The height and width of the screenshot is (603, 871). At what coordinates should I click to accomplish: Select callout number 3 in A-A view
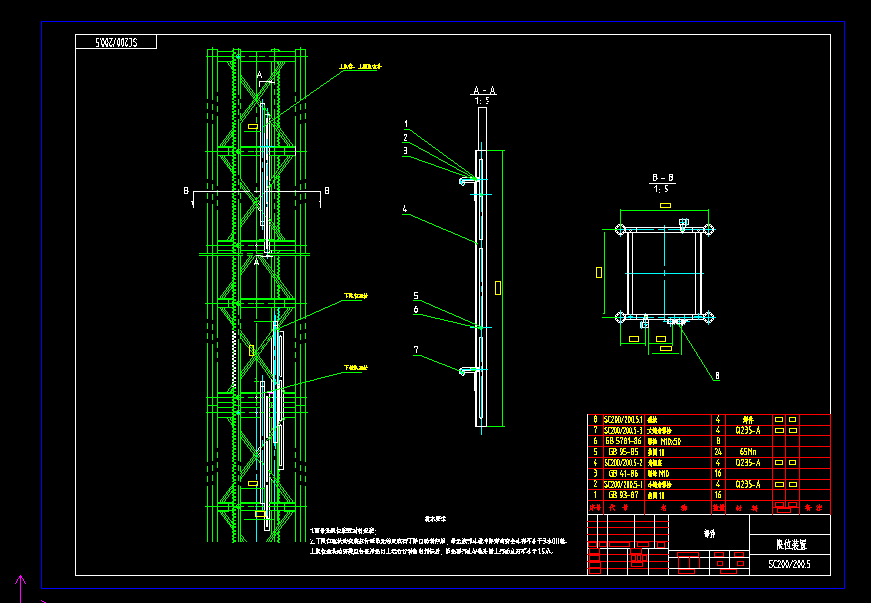pyautogui.click(x=406, y=150)
